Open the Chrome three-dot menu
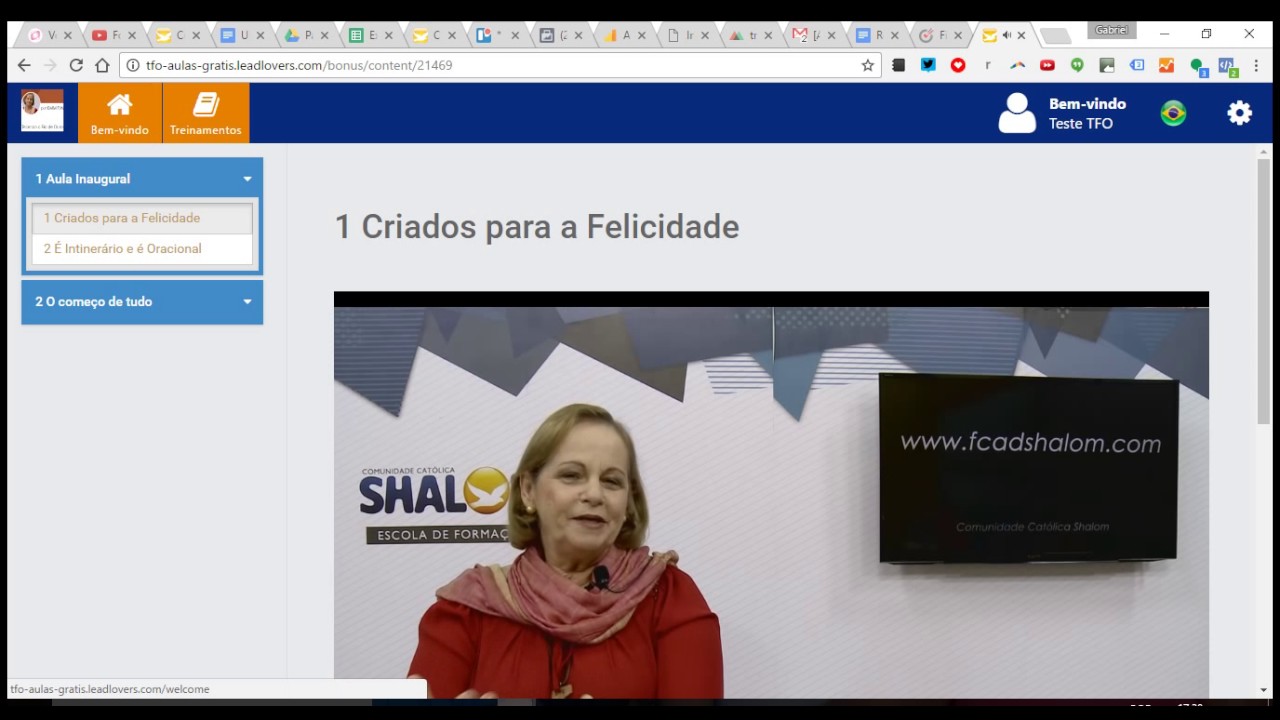 tap(1256, 65)
